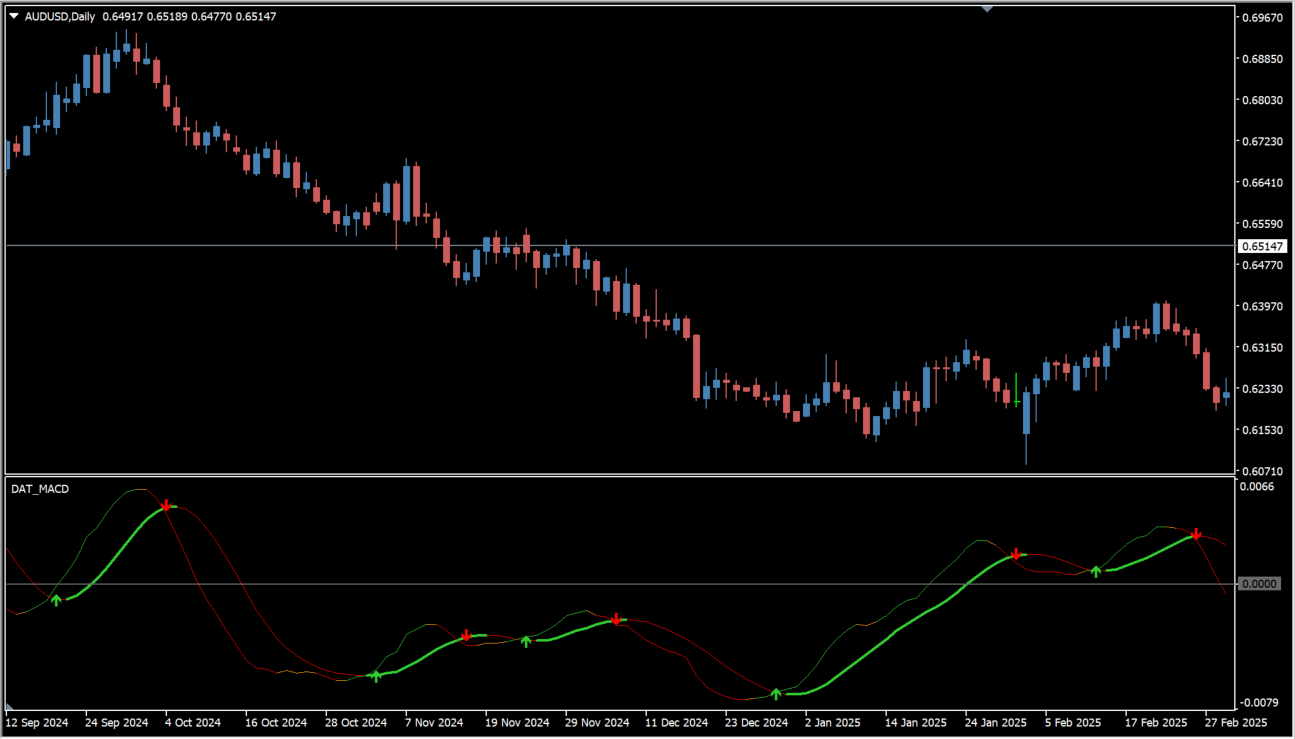The height and width of the screenshot is (739, 1295).
Task: Click the 0.61530 price scale label
Action: point(1263,430)
